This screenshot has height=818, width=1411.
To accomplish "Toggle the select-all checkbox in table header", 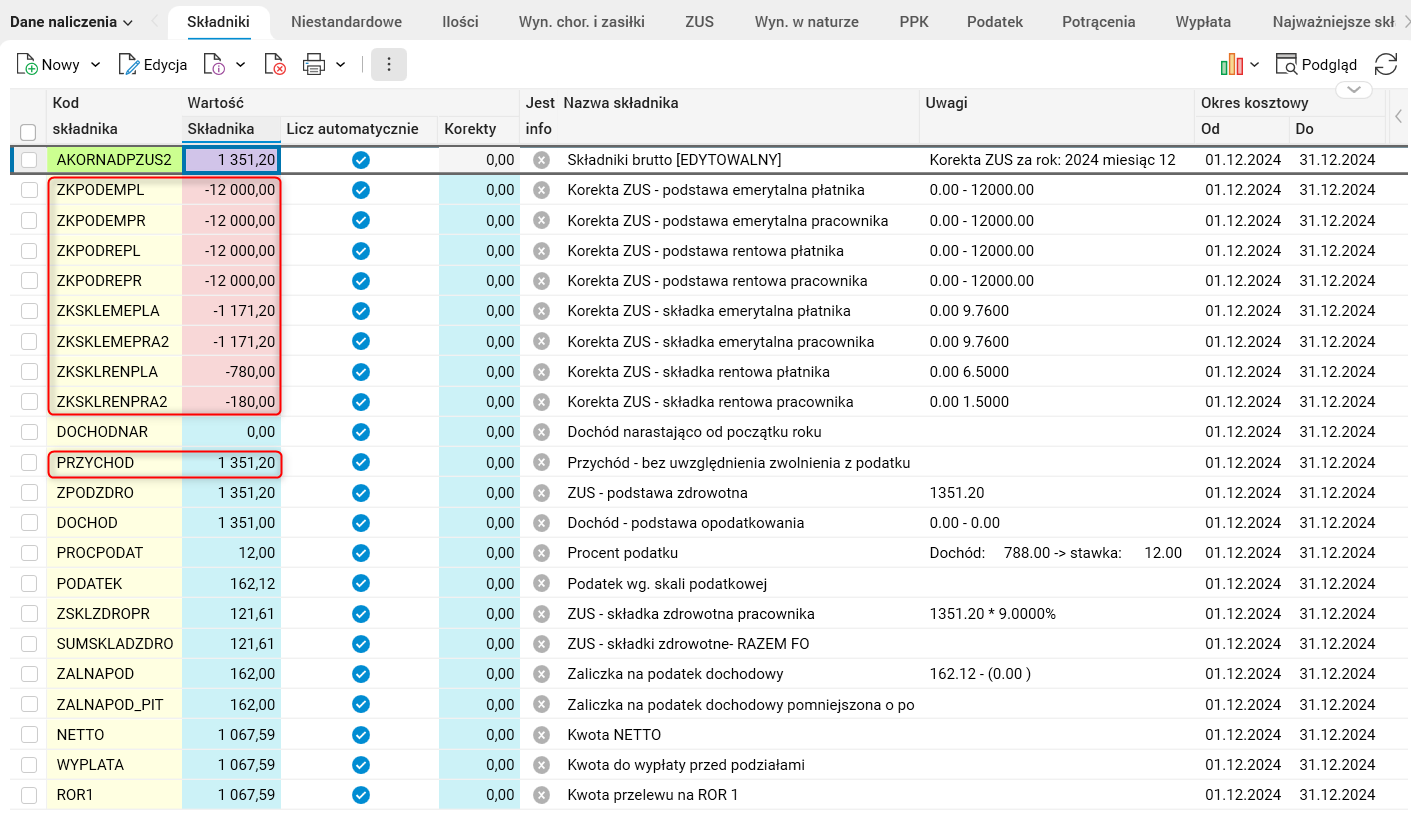I will [28, 131].
